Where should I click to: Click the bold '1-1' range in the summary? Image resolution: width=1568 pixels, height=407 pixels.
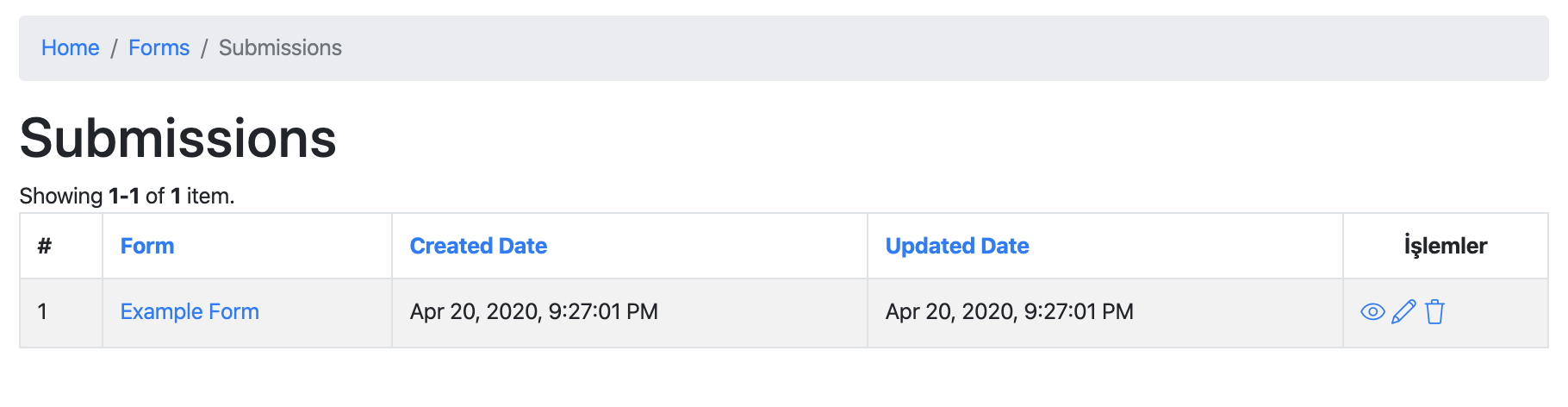124,197
